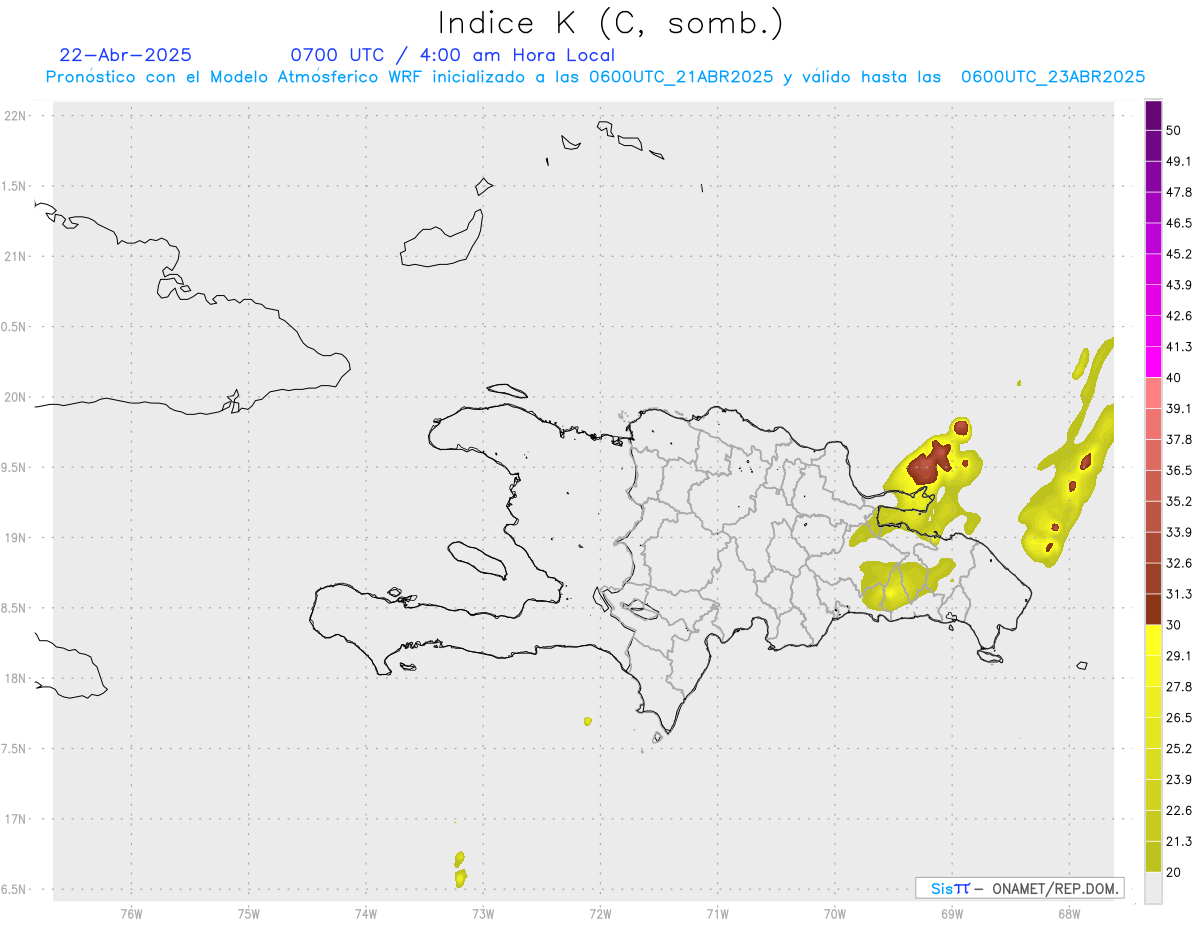Click the latitude label "8.5N"
The height and width of the screenshot is (927, 1200).
tap(14, 608)
